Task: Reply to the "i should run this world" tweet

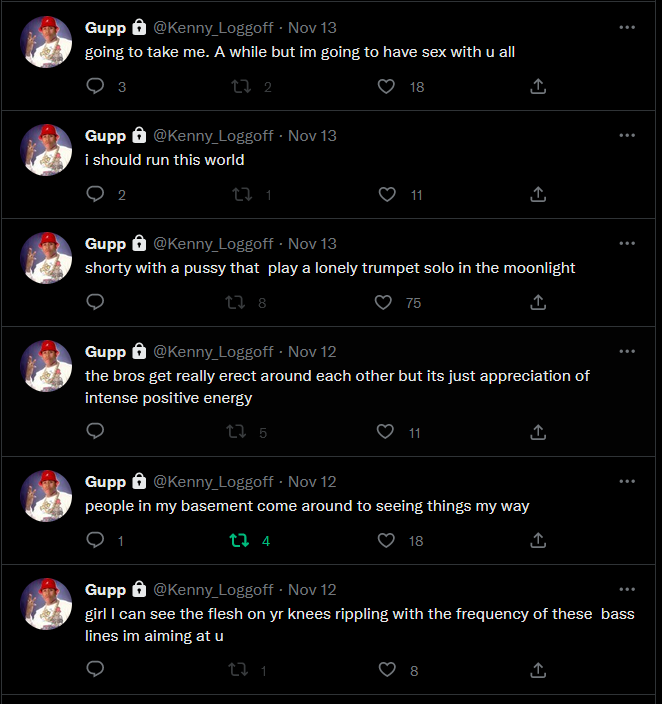Action: (96, 194)
